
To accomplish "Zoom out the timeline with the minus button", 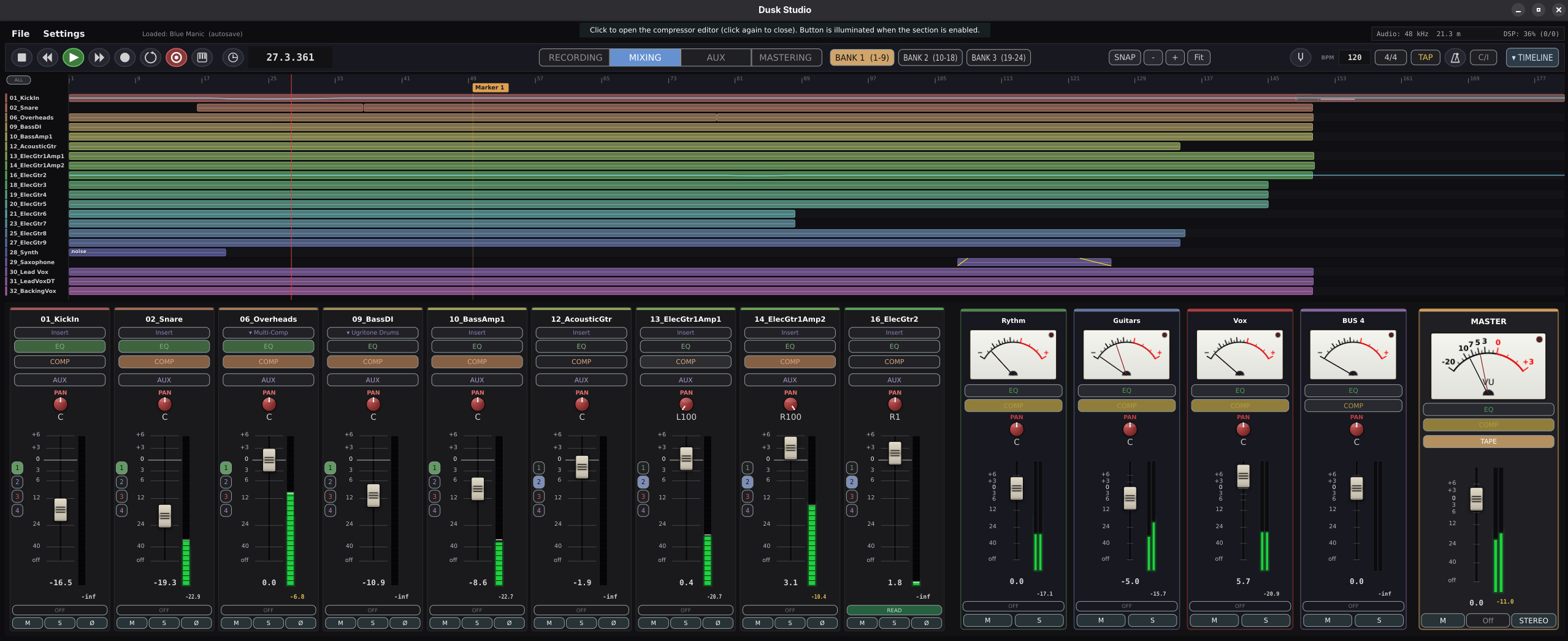I will 1153,58.
